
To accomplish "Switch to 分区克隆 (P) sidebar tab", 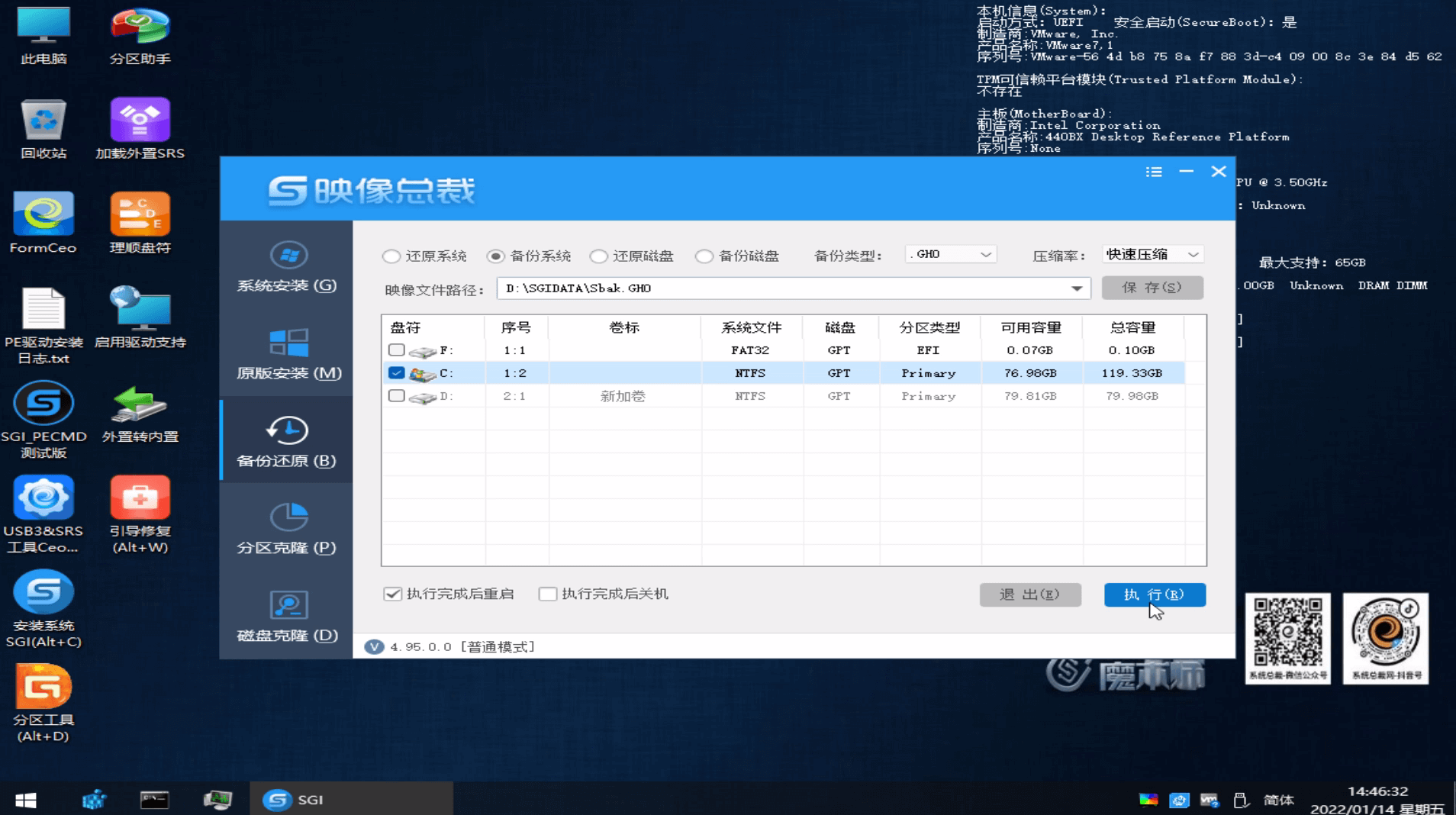I will pyautogui.click(x=287, y=528).
